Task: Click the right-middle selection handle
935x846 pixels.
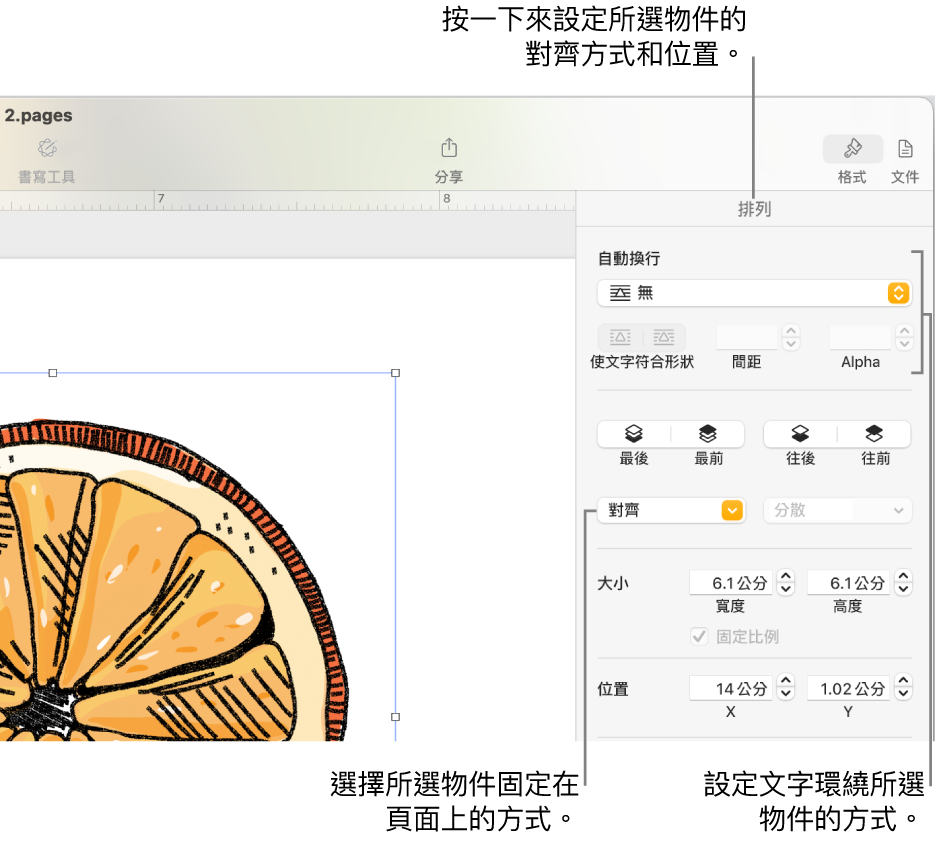Action: coord(395,717)
